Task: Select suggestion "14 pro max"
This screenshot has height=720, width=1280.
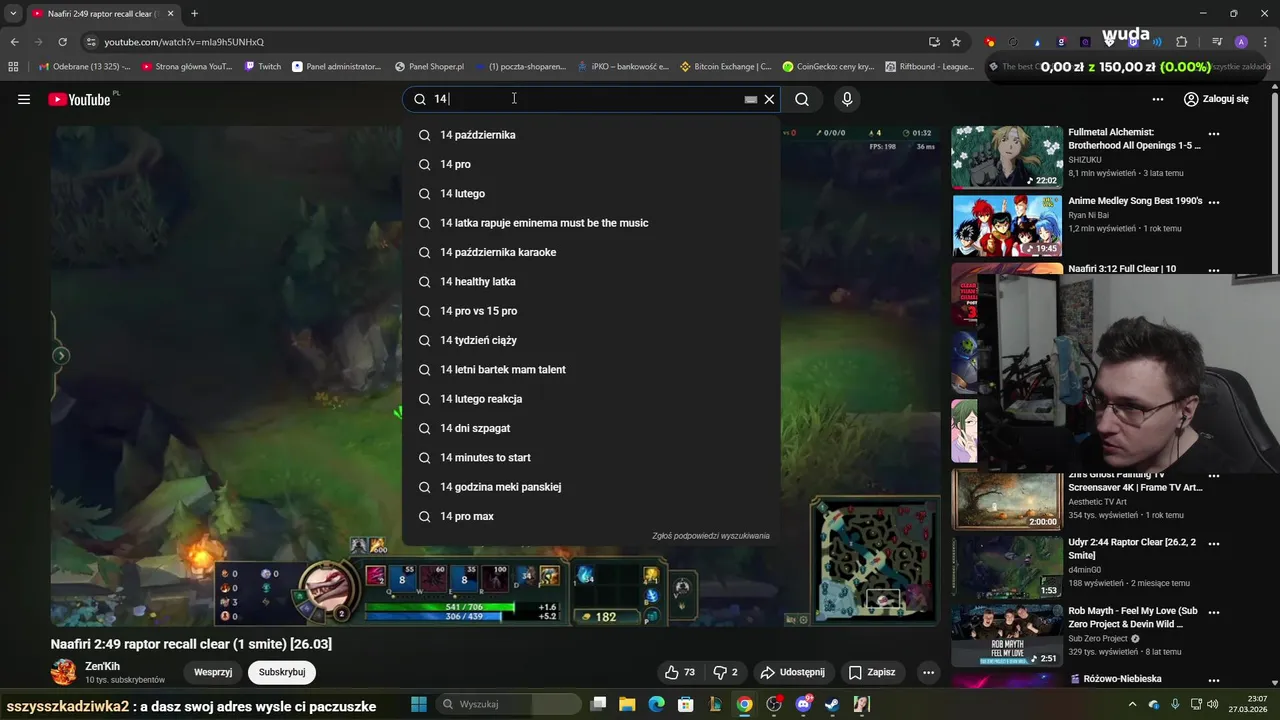Action: click(x=591, y=516)
